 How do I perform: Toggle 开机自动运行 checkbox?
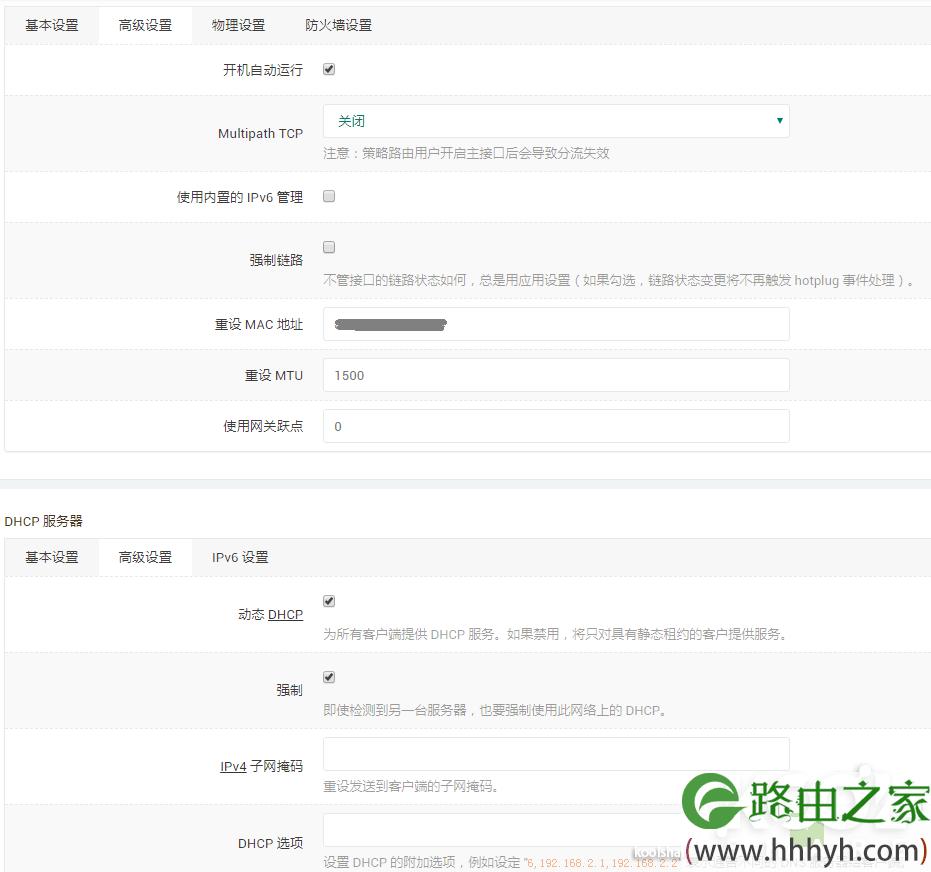pyautogui.click(x=329, y=69)
